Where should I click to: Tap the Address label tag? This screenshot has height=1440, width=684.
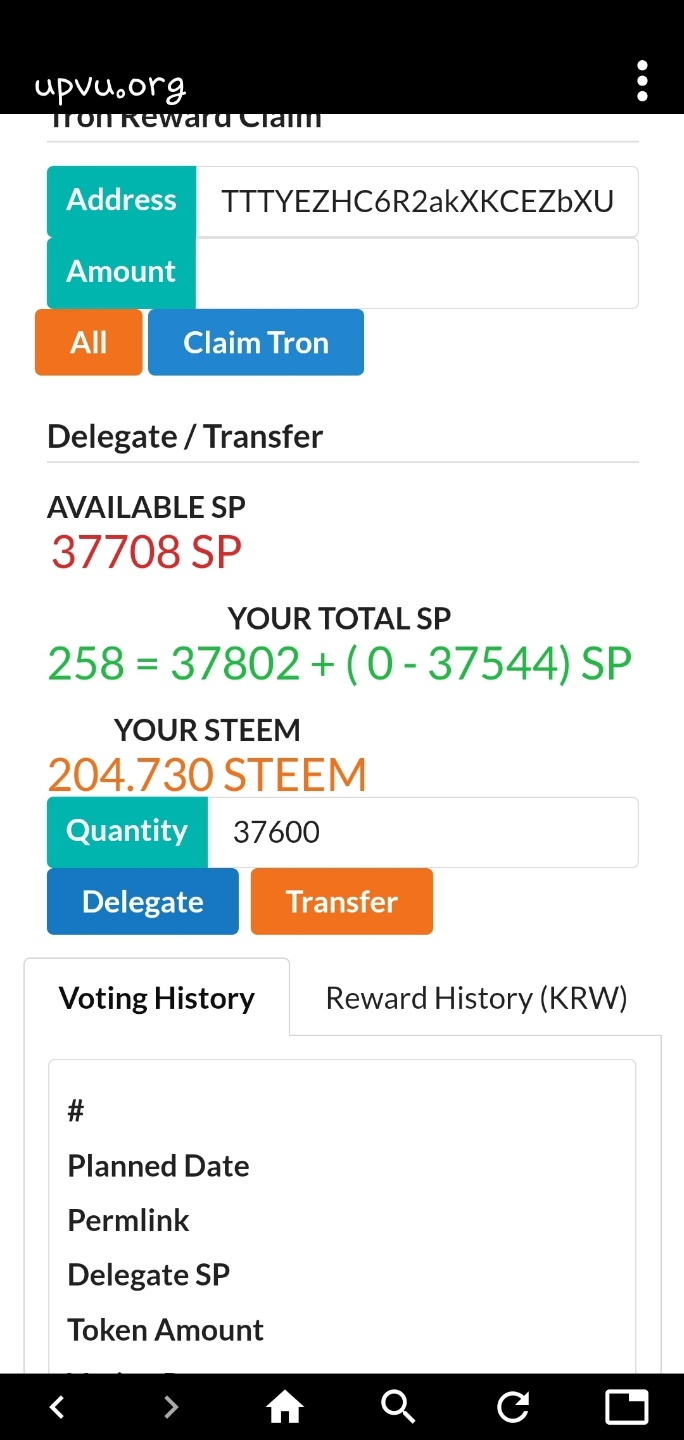pos(122,201)
